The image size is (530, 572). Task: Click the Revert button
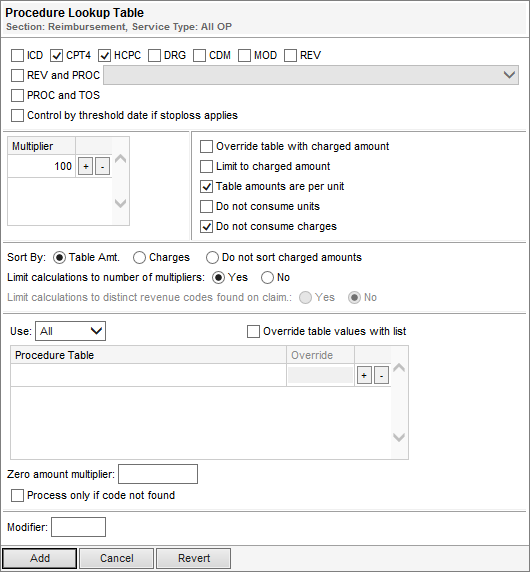[194, 558]
